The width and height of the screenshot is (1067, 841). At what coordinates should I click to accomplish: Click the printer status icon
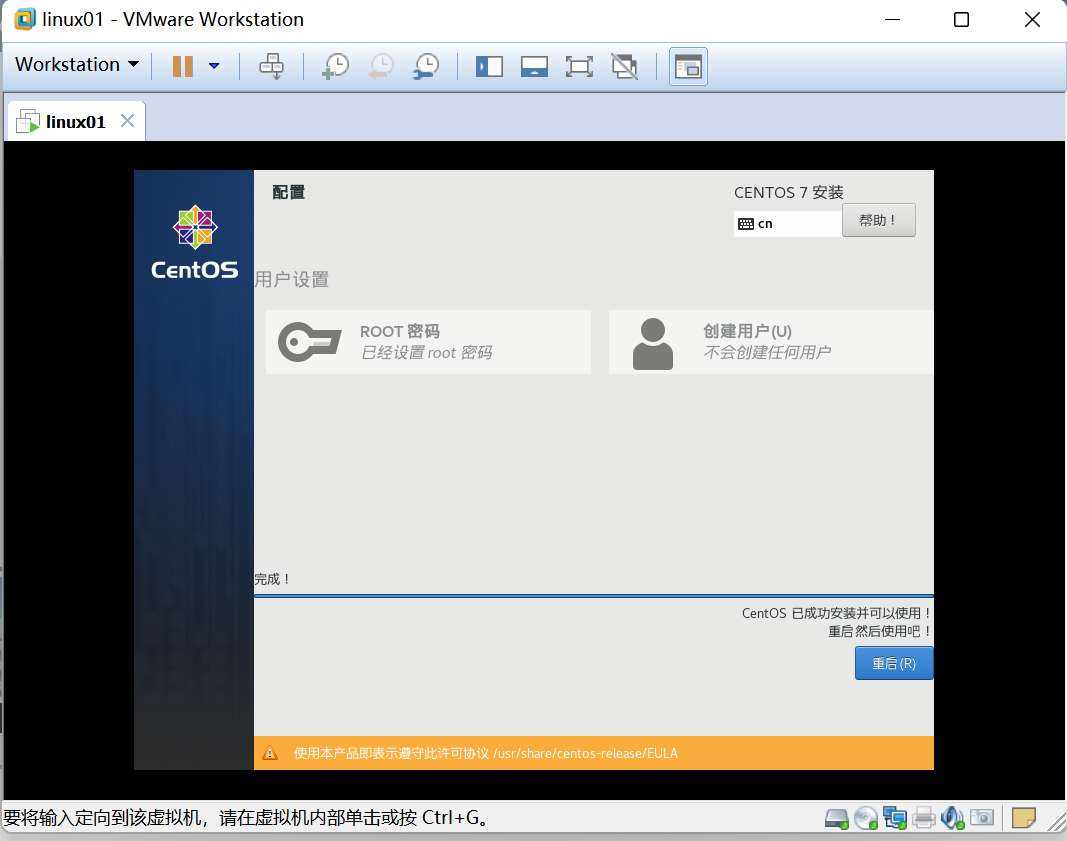(923, 818)
